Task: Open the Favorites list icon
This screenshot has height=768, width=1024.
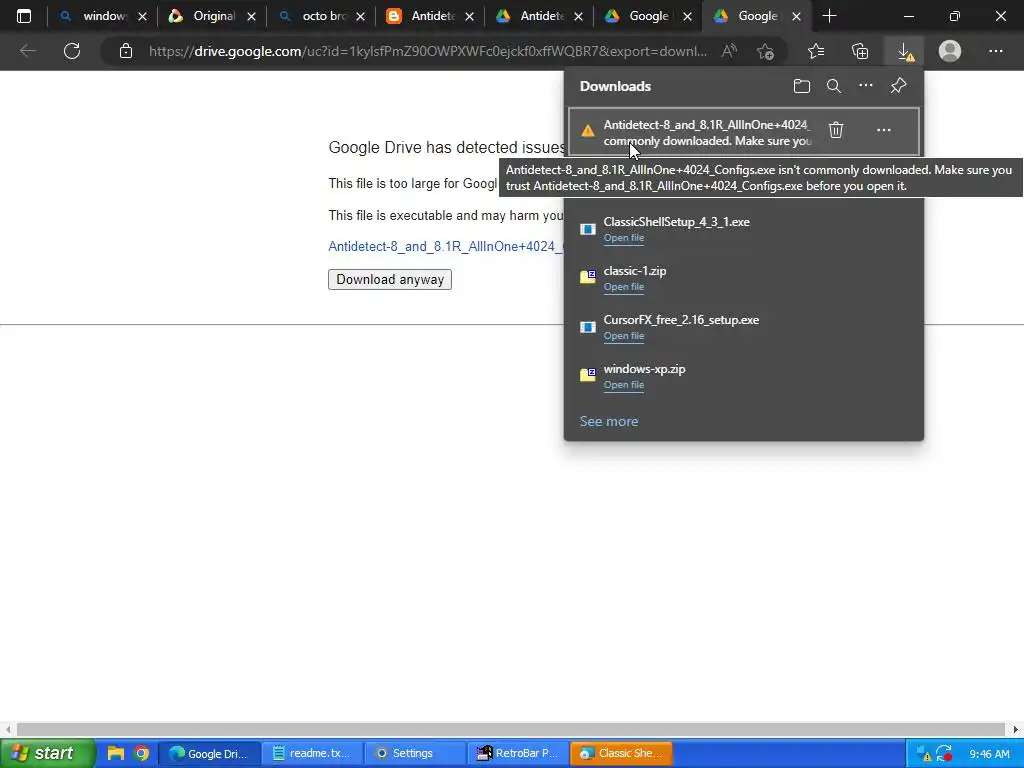Action: point(816,51)
